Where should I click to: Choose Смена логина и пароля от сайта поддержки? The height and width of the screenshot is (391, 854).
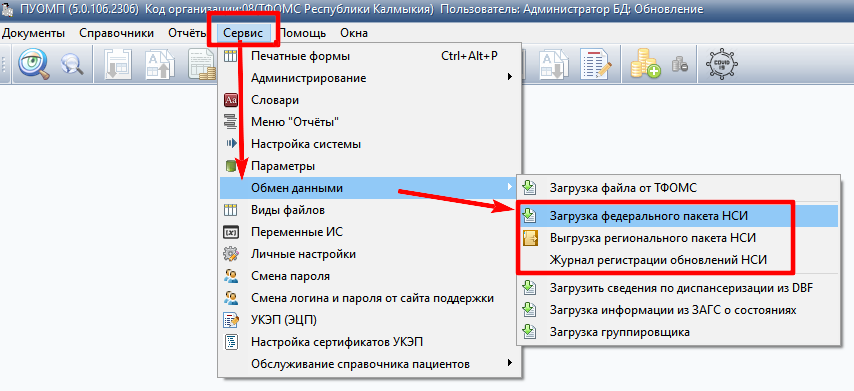tap(370, 298)
